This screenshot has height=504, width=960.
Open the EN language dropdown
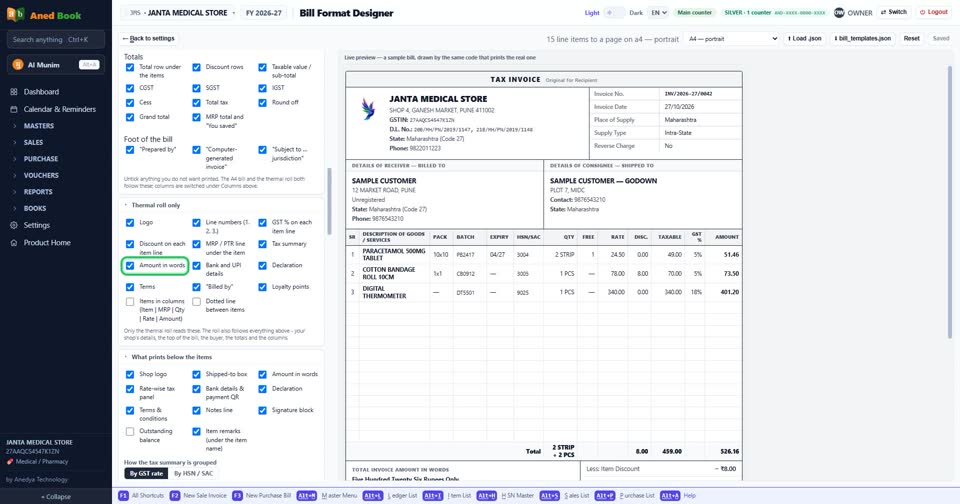click(658, 12)
